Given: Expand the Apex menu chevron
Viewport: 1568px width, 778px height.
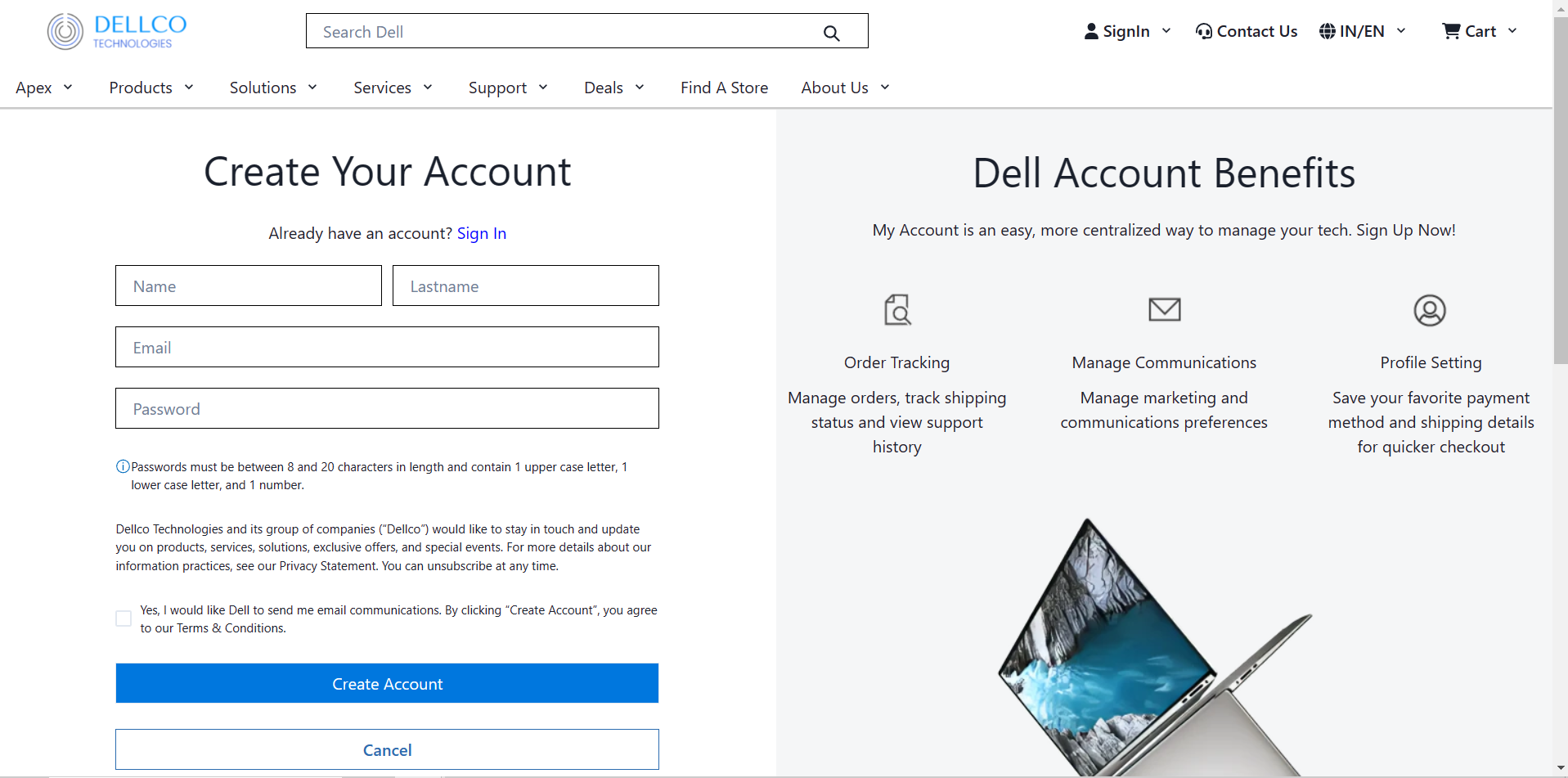Looking at the screenshot, I should click(x=68, y=87).
